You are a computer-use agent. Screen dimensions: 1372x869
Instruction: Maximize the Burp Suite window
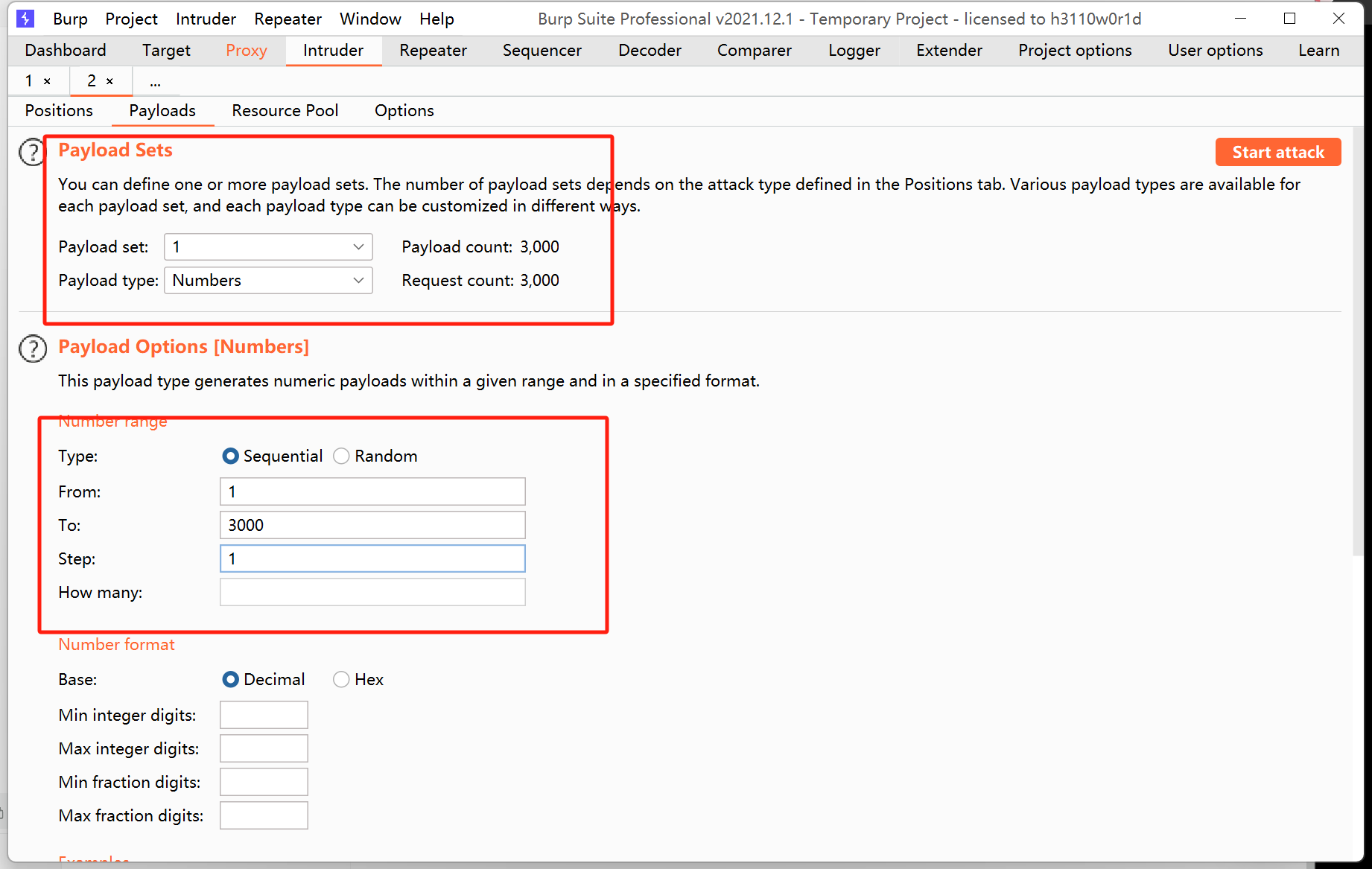click(1290, 19)
